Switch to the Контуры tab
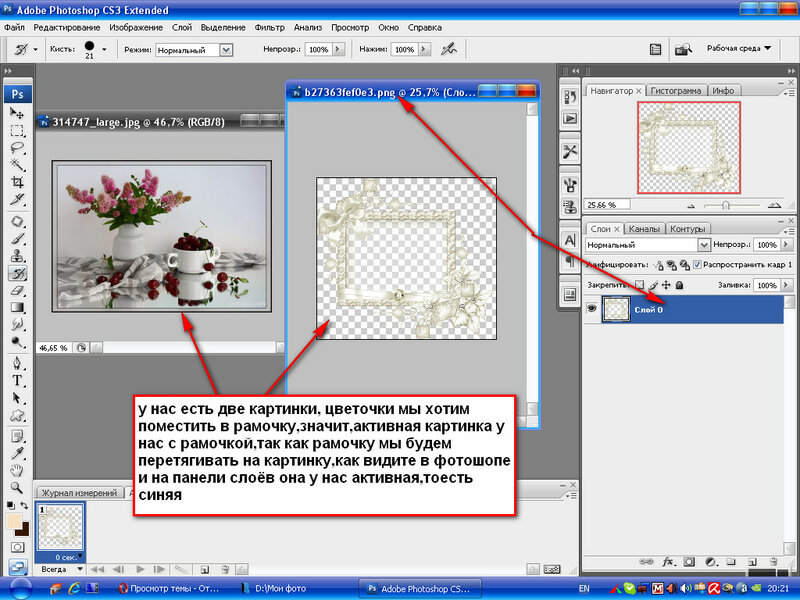 point(687,229)
